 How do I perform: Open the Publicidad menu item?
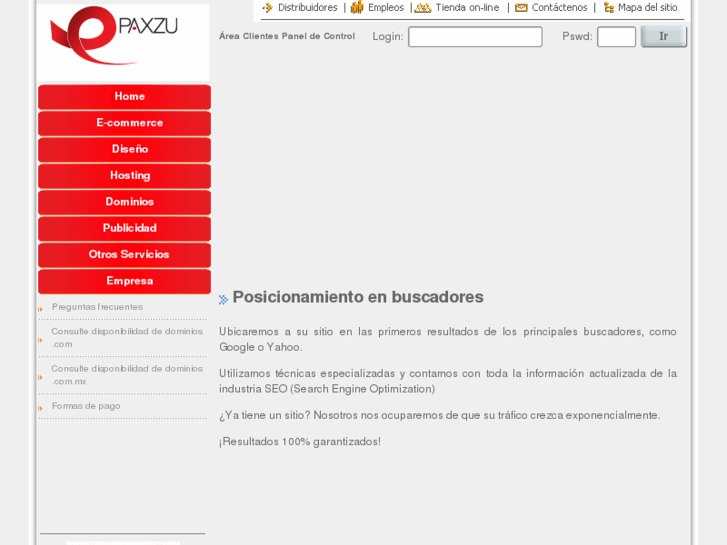[124, 229]
